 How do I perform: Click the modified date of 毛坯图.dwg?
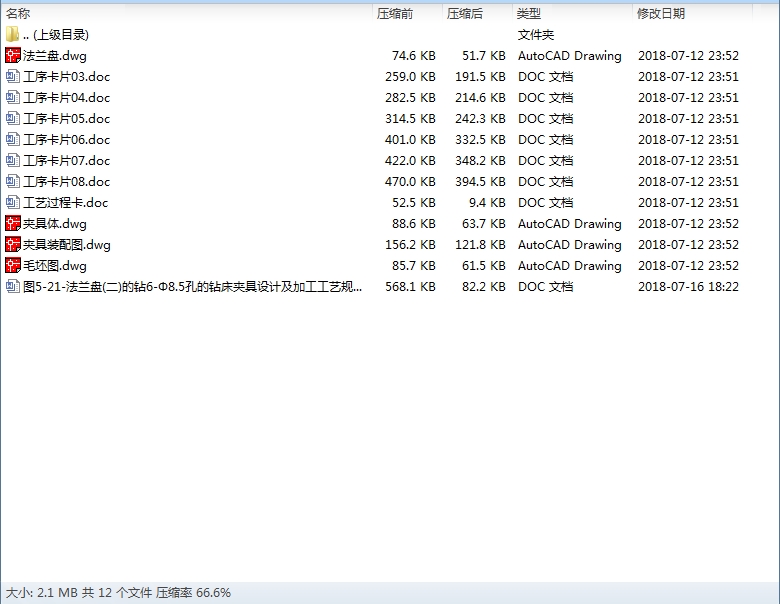pyautogui.click(x=688, y=265)
